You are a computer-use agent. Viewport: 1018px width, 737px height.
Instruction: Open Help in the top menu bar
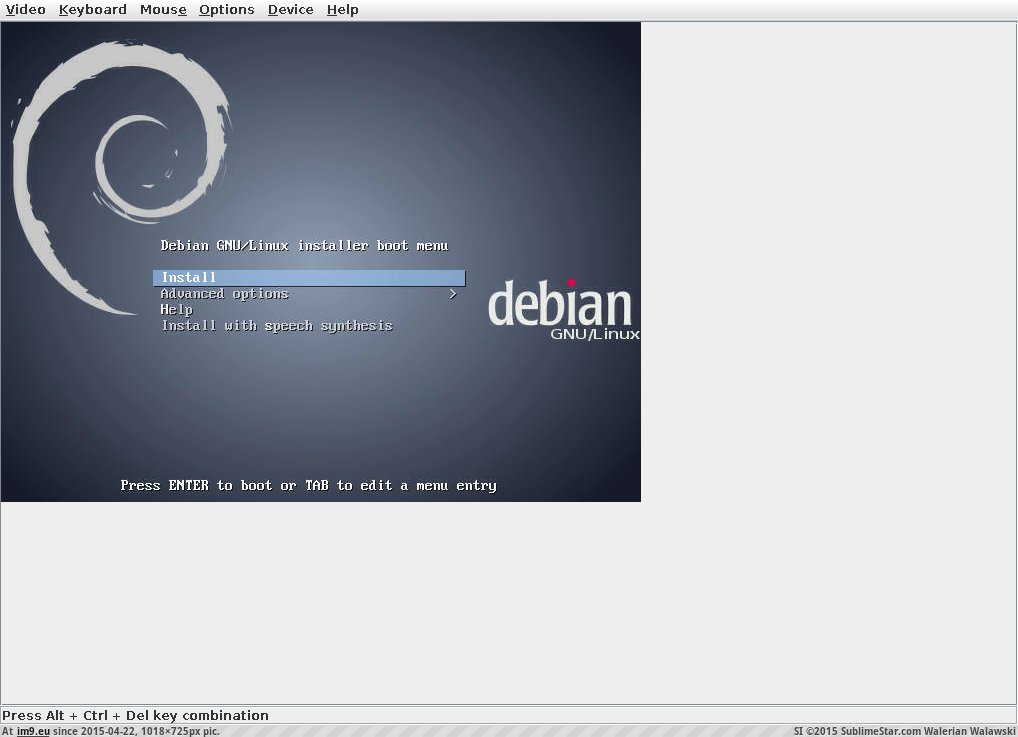pos(342,10)
